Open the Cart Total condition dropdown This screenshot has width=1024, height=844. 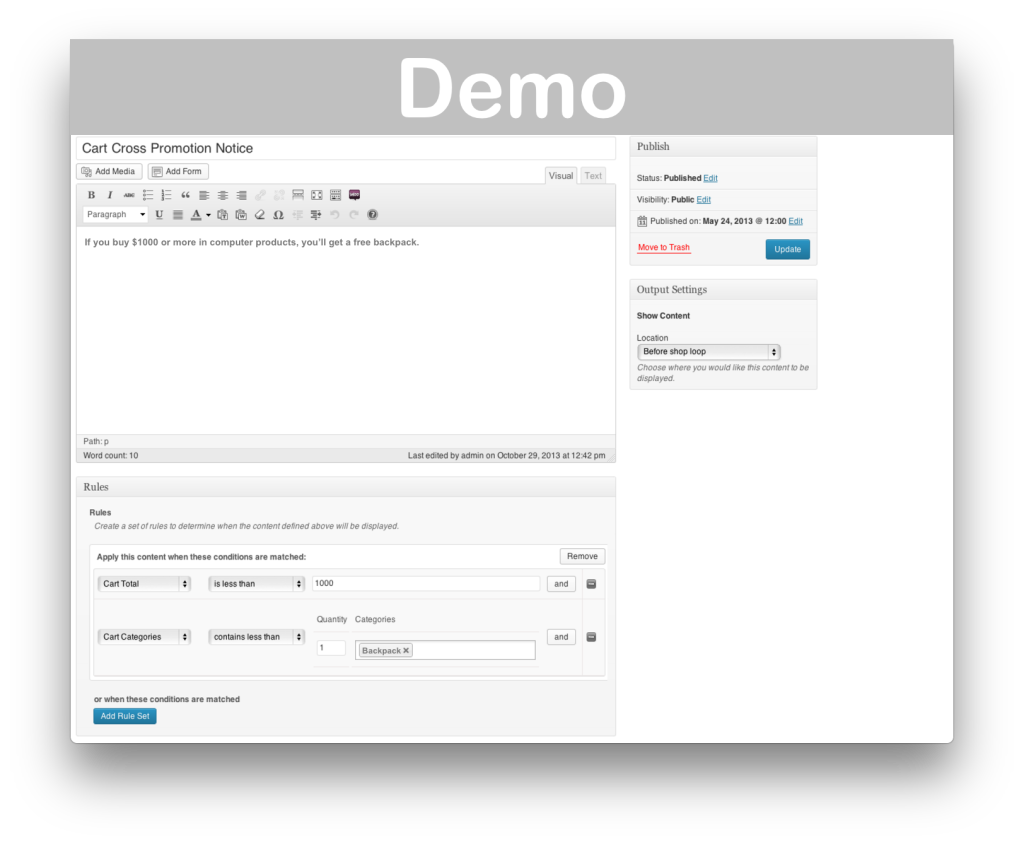(143, 583)
